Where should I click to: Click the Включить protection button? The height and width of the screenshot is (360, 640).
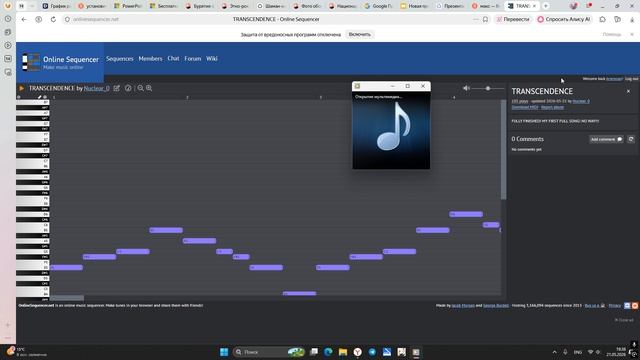360,34
